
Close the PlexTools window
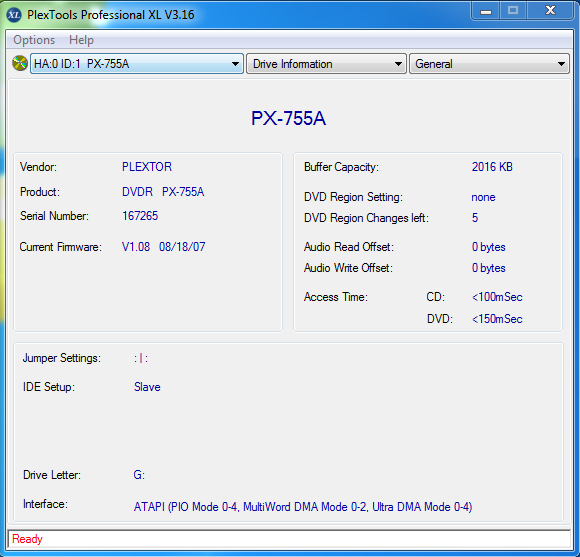click(x=550, y=11)
